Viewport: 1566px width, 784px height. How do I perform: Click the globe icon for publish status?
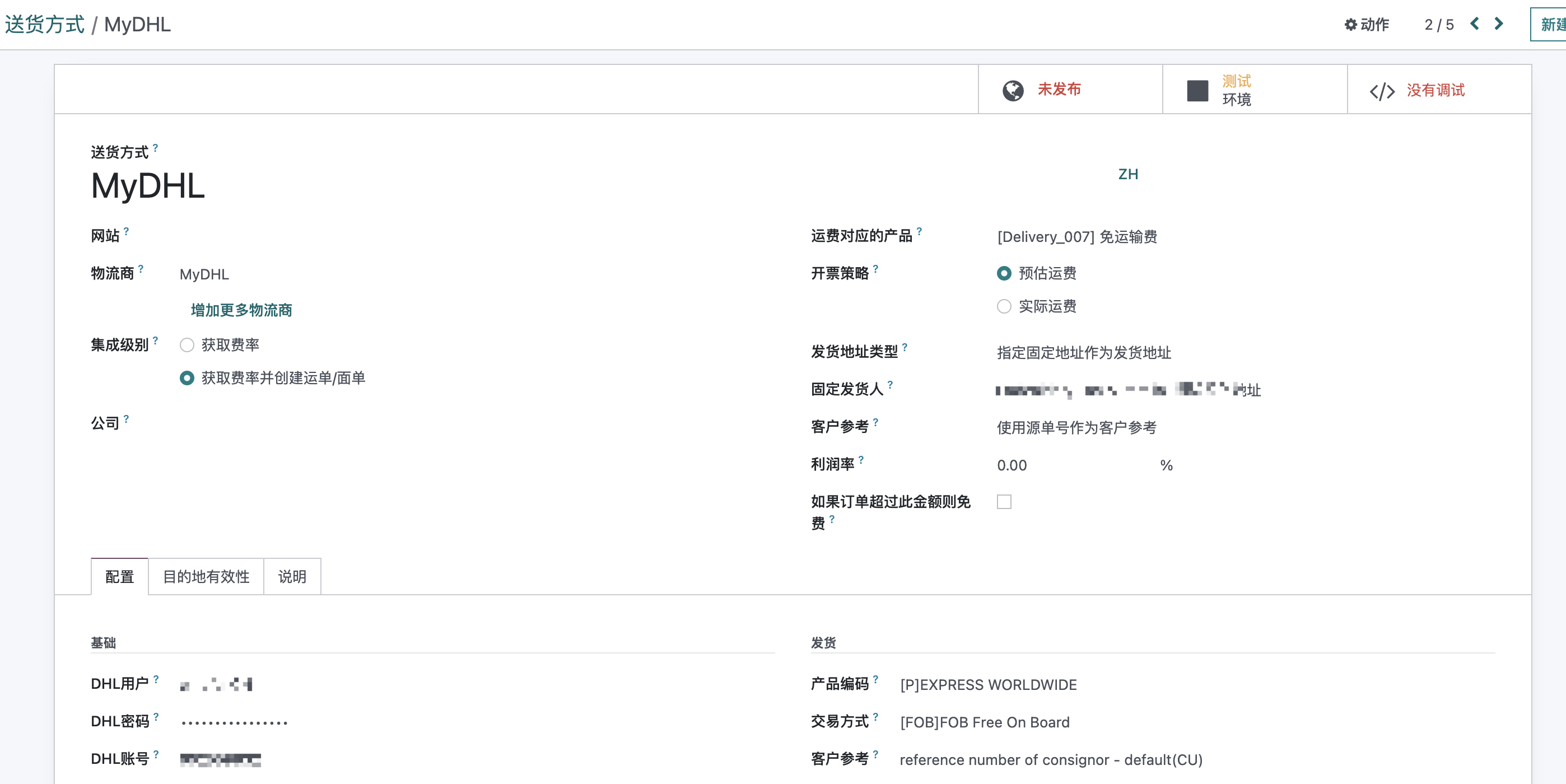click(x=1013, y=91)
